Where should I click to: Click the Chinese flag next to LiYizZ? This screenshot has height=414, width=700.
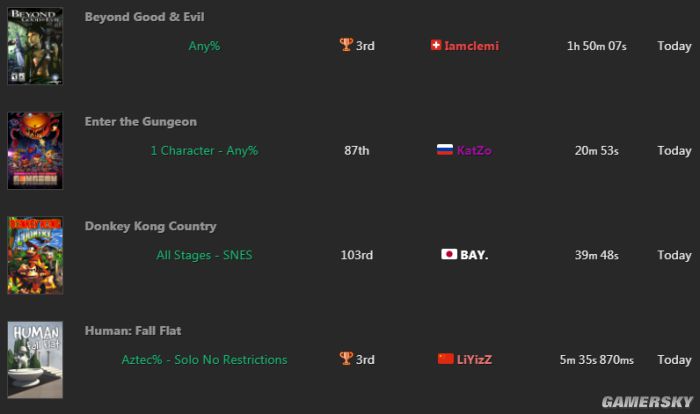pos(446,359)
